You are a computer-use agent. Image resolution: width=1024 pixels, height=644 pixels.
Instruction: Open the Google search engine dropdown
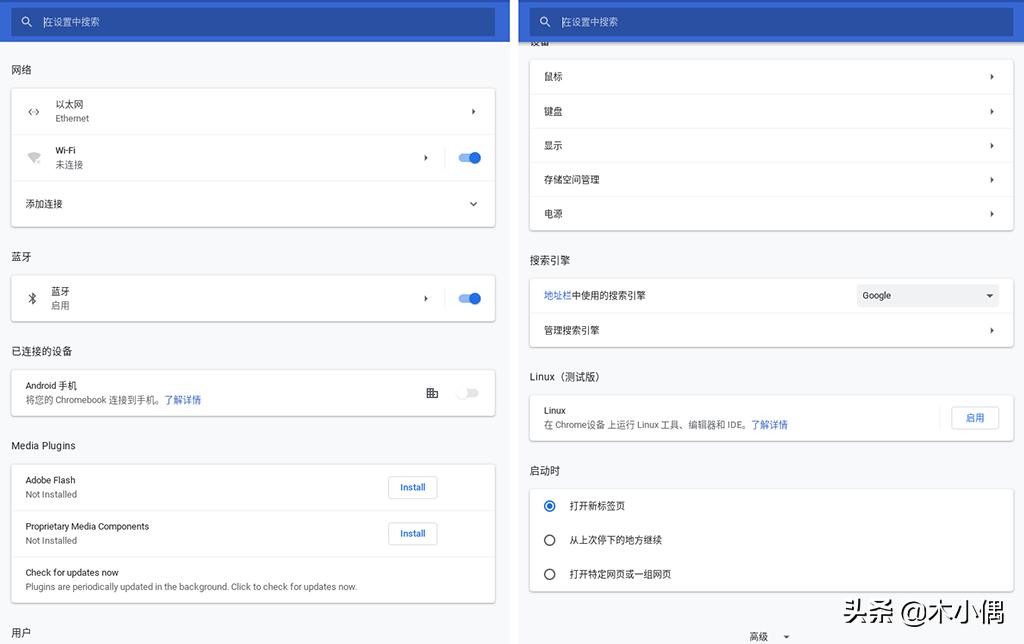(x=927, y=295)
